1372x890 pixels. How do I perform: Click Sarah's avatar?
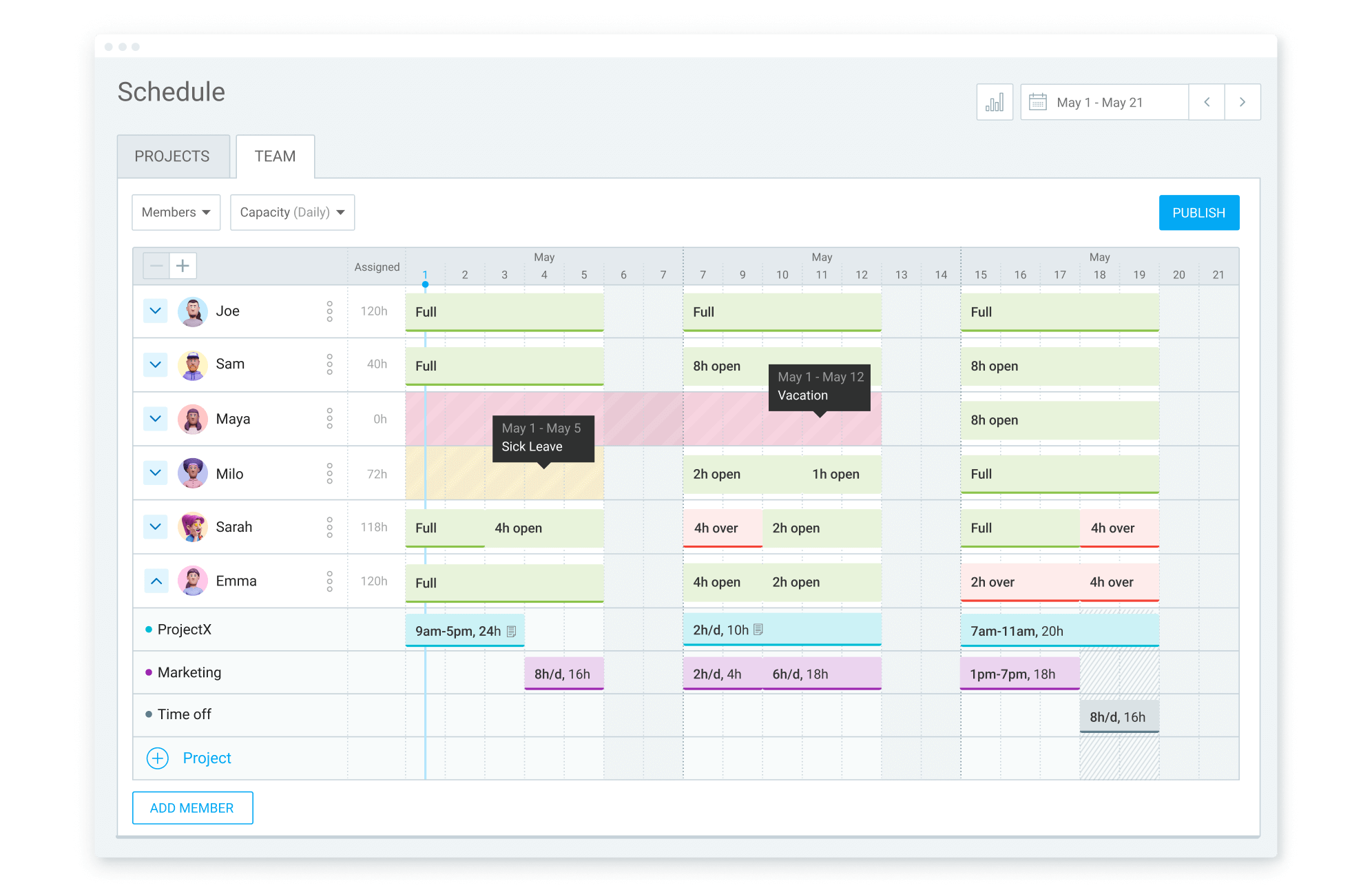(193, 527)
